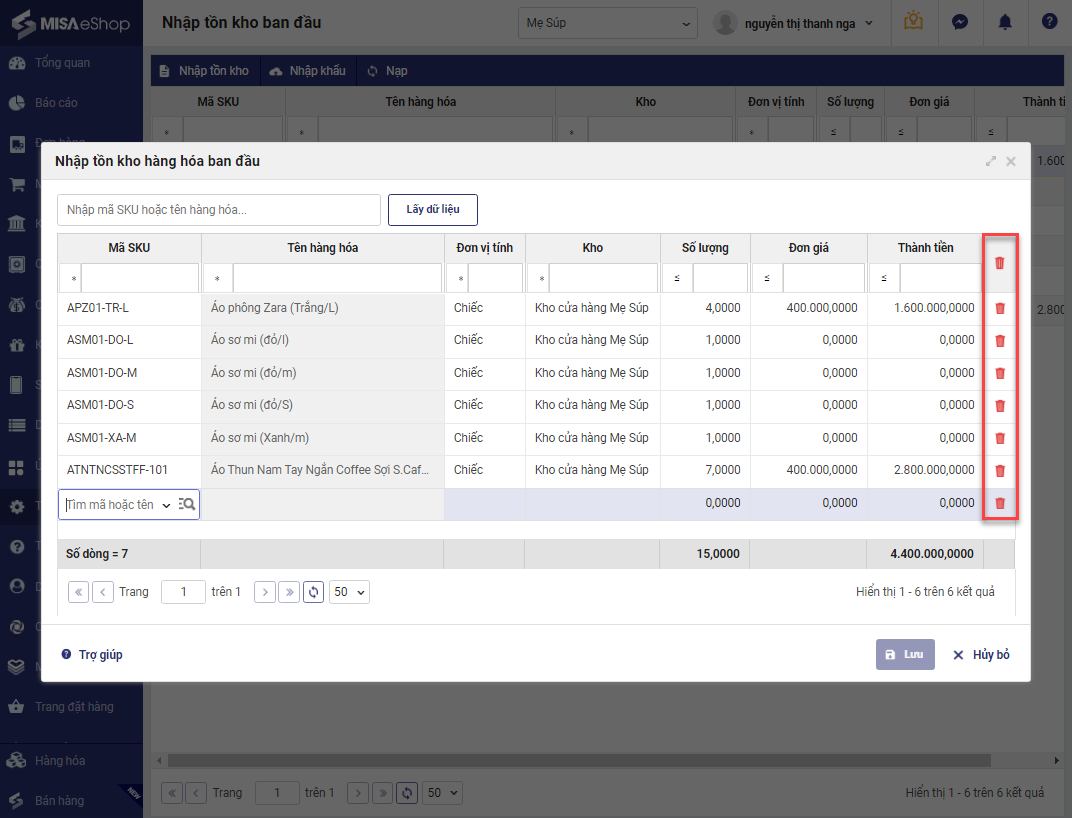
Task: Open the Trợ giúp help link
Action: point(92,654)
